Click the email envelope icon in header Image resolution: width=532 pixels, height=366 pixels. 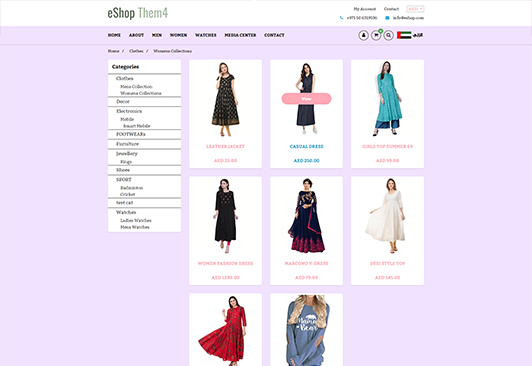(x=387, y=18)
